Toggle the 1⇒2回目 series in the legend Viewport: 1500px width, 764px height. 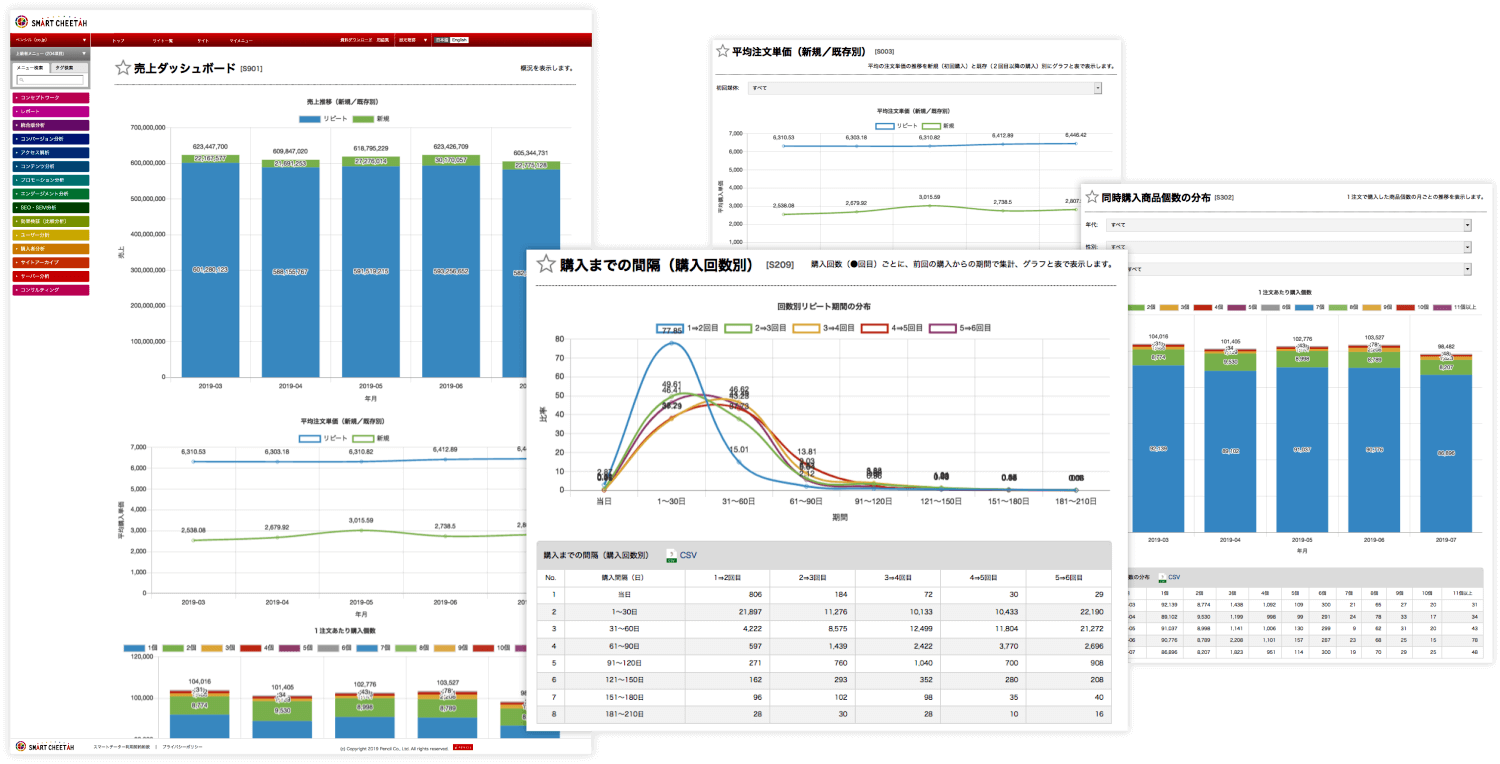(686, 327)
